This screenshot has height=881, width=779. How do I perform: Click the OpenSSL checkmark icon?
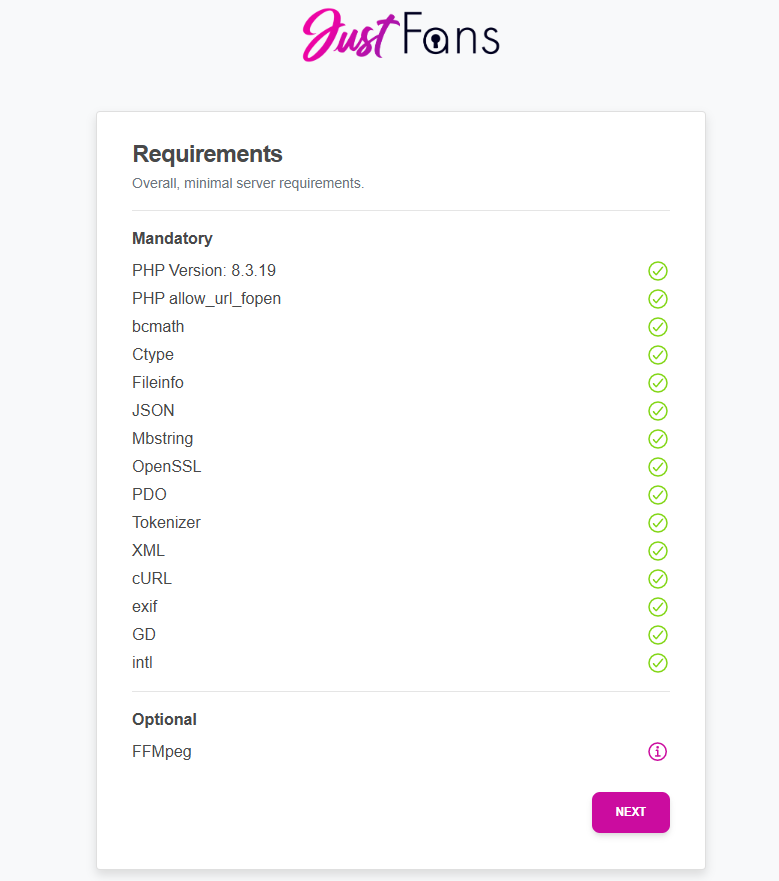click(657, 467)
